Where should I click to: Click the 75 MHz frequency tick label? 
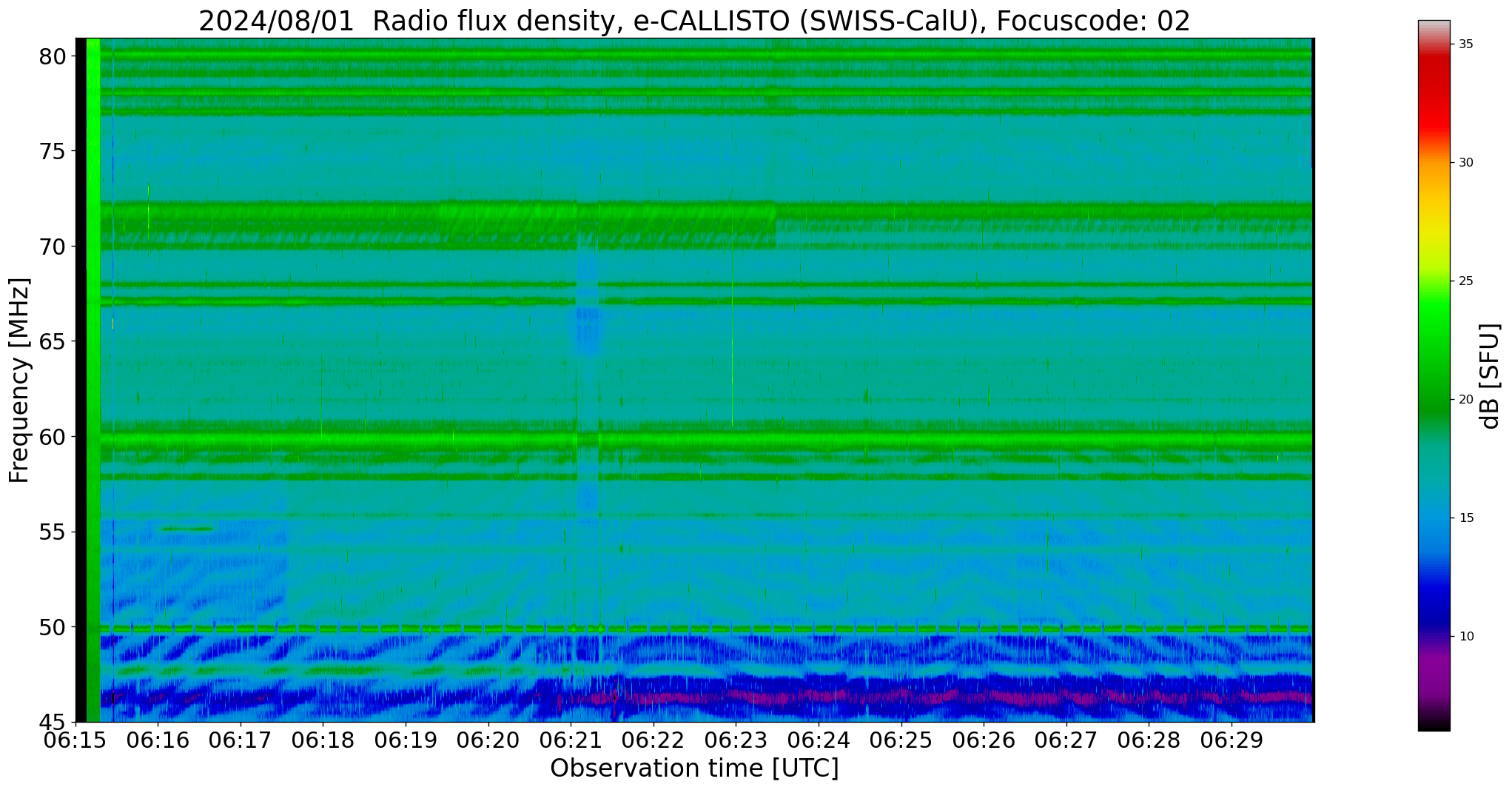point(53,152)
